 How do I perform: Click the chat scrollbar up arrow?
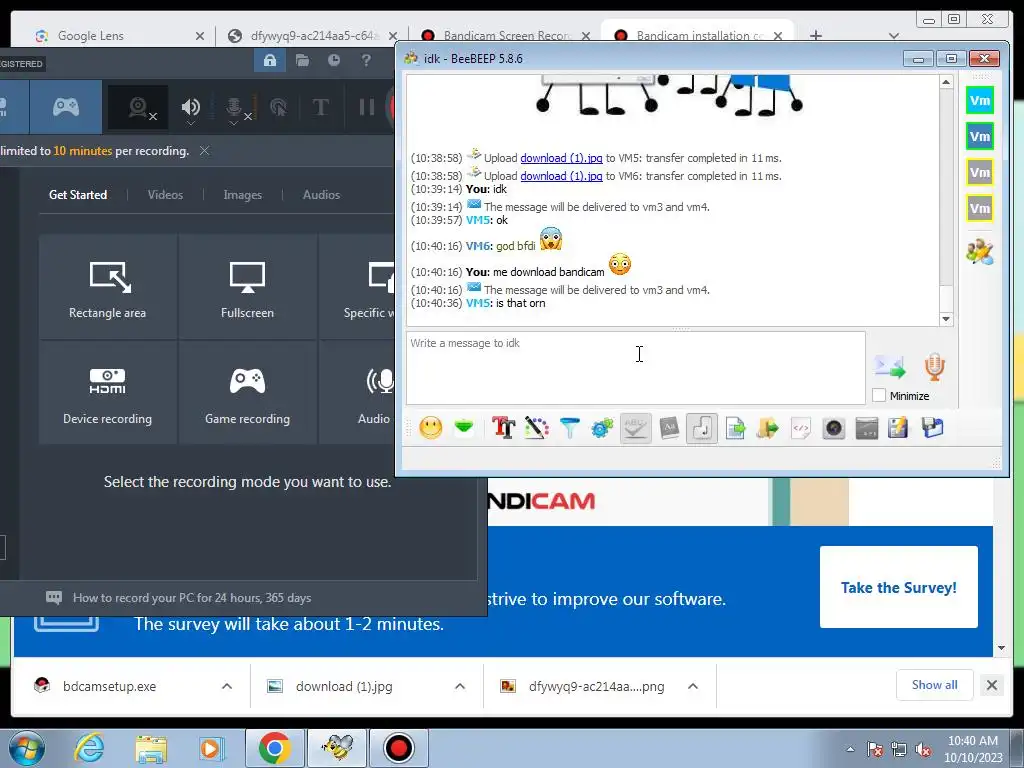(x=946, y=82)
